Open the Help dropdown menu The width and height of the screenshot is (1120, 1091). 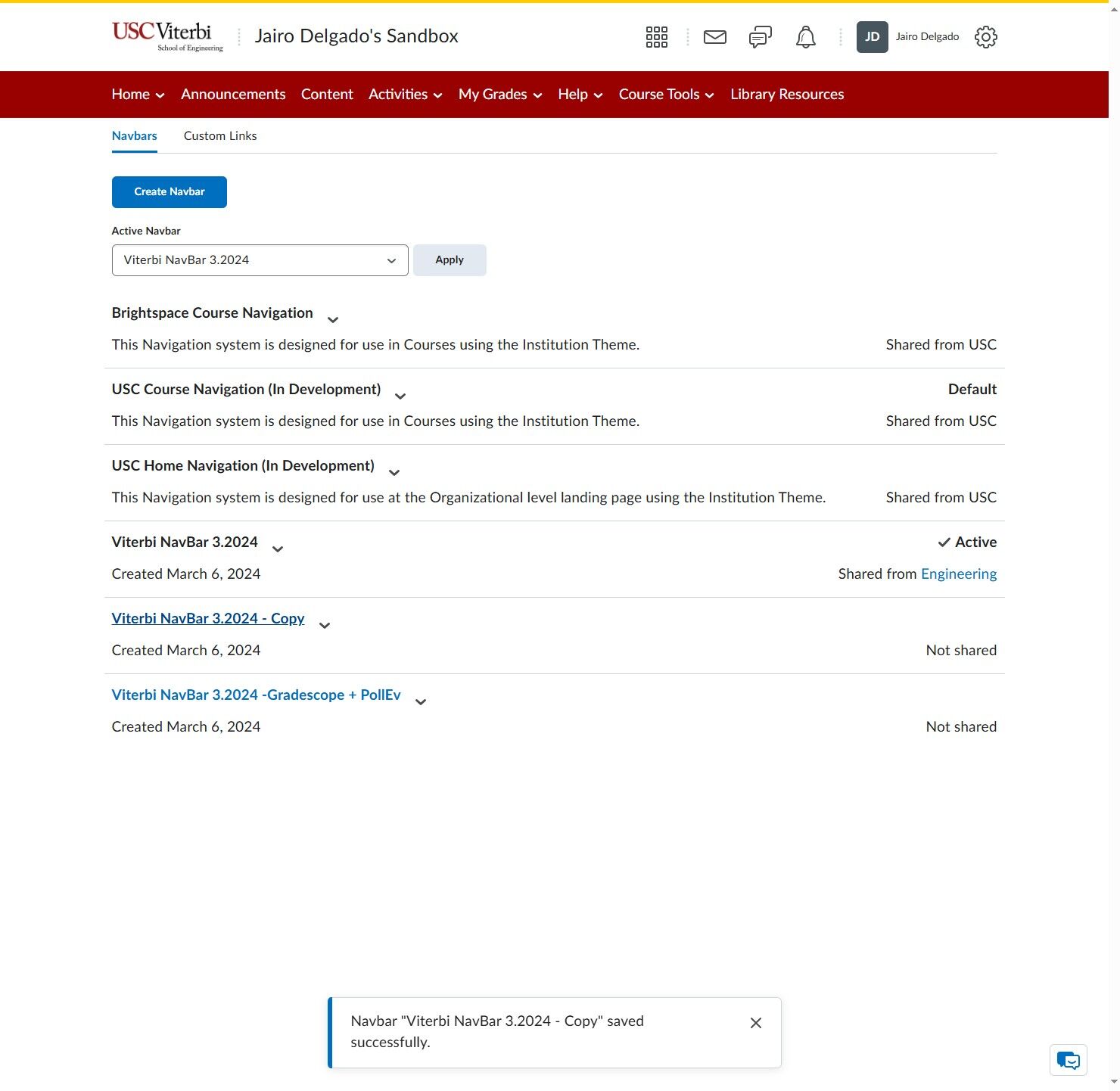click(580, 95)
